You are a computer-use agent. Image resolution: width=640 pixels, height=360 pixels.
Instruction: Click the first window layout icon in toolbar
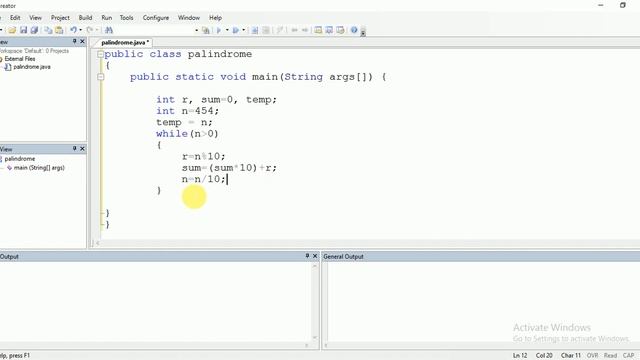(x=318, y=30)
